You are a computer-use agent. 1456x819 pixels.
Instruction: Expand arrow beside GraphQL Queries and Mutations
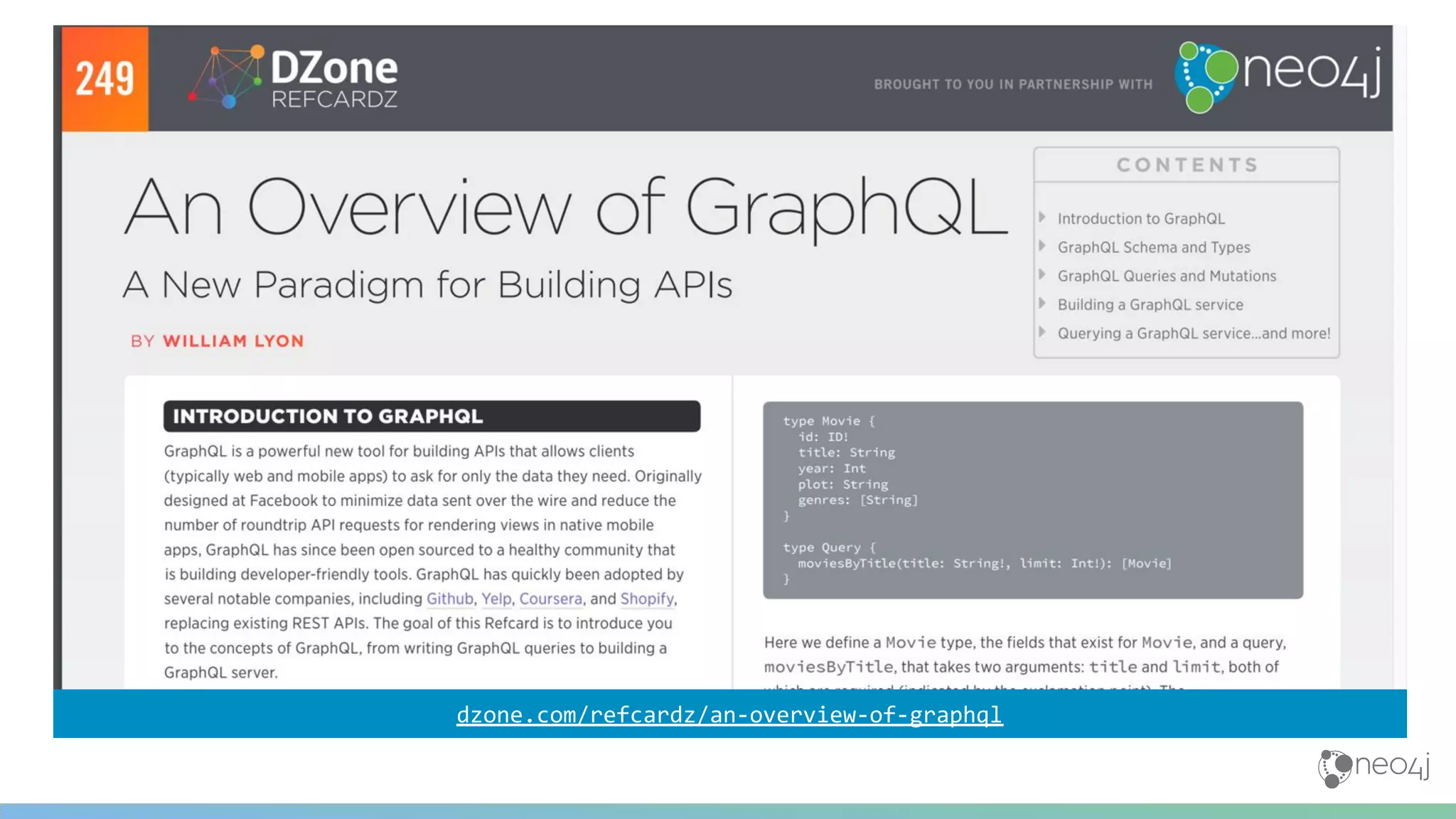point(1042,274)
